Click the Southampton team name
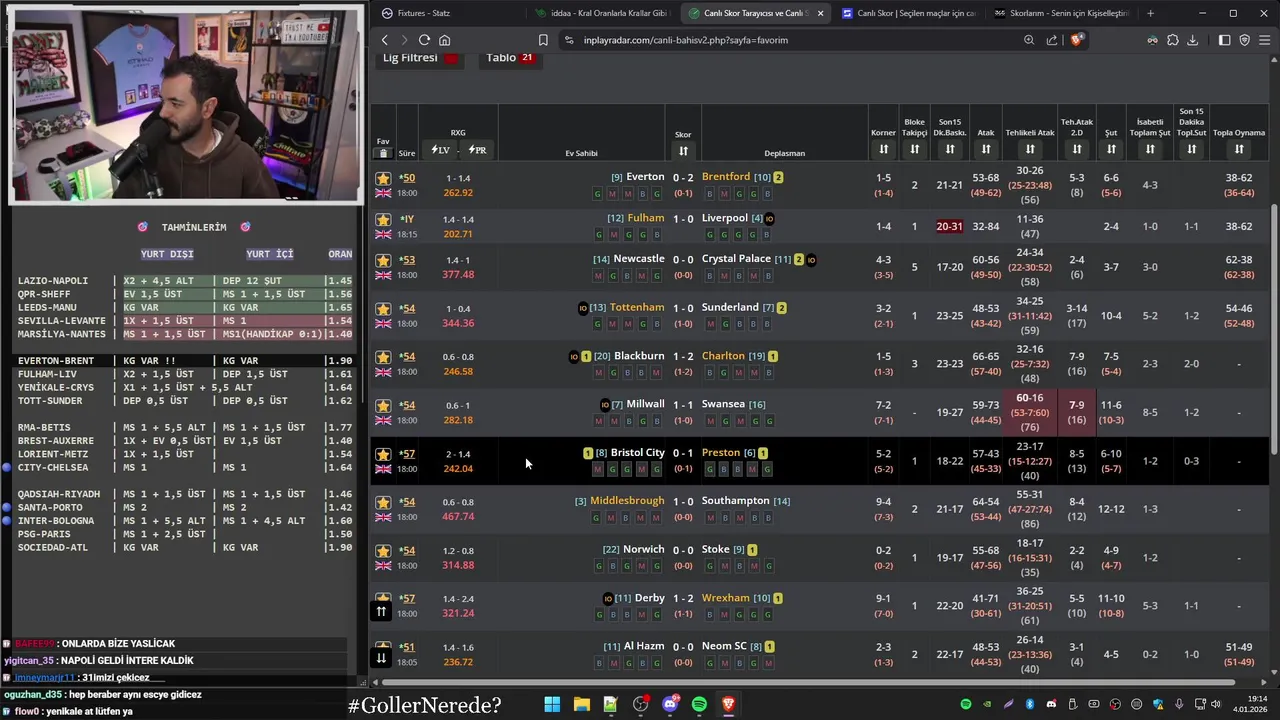 (x=735, y=501)
